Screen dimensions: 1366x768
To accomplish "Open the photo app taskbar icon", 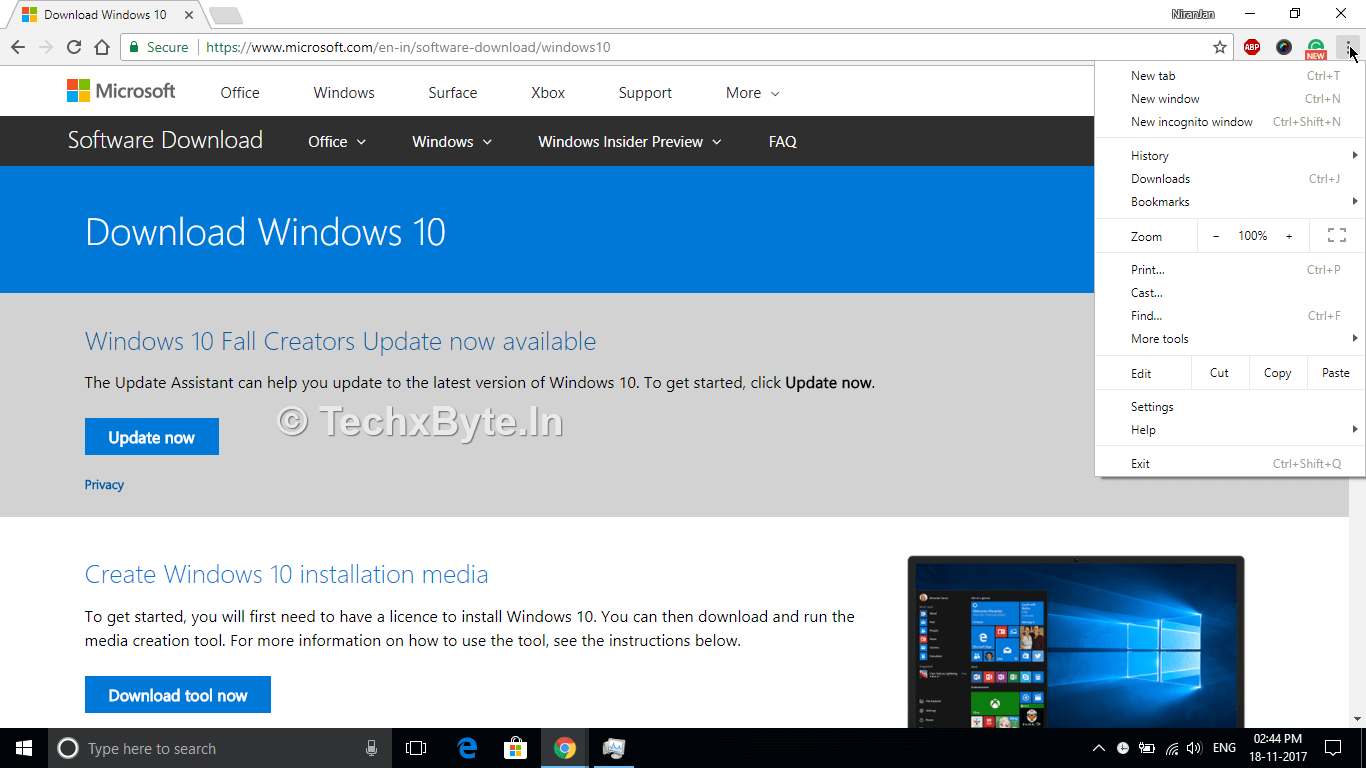I will tap(614, 748).
